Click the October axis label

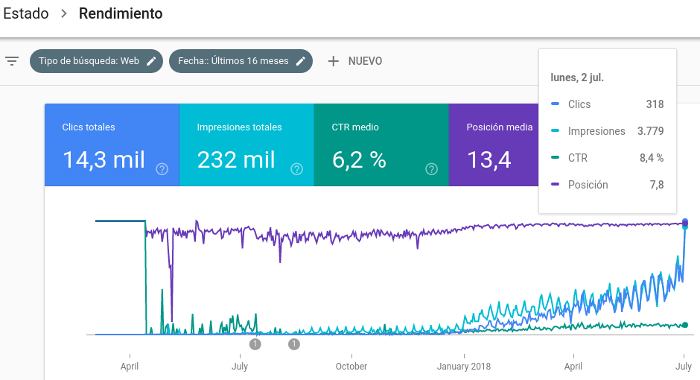tap(351, 367)
